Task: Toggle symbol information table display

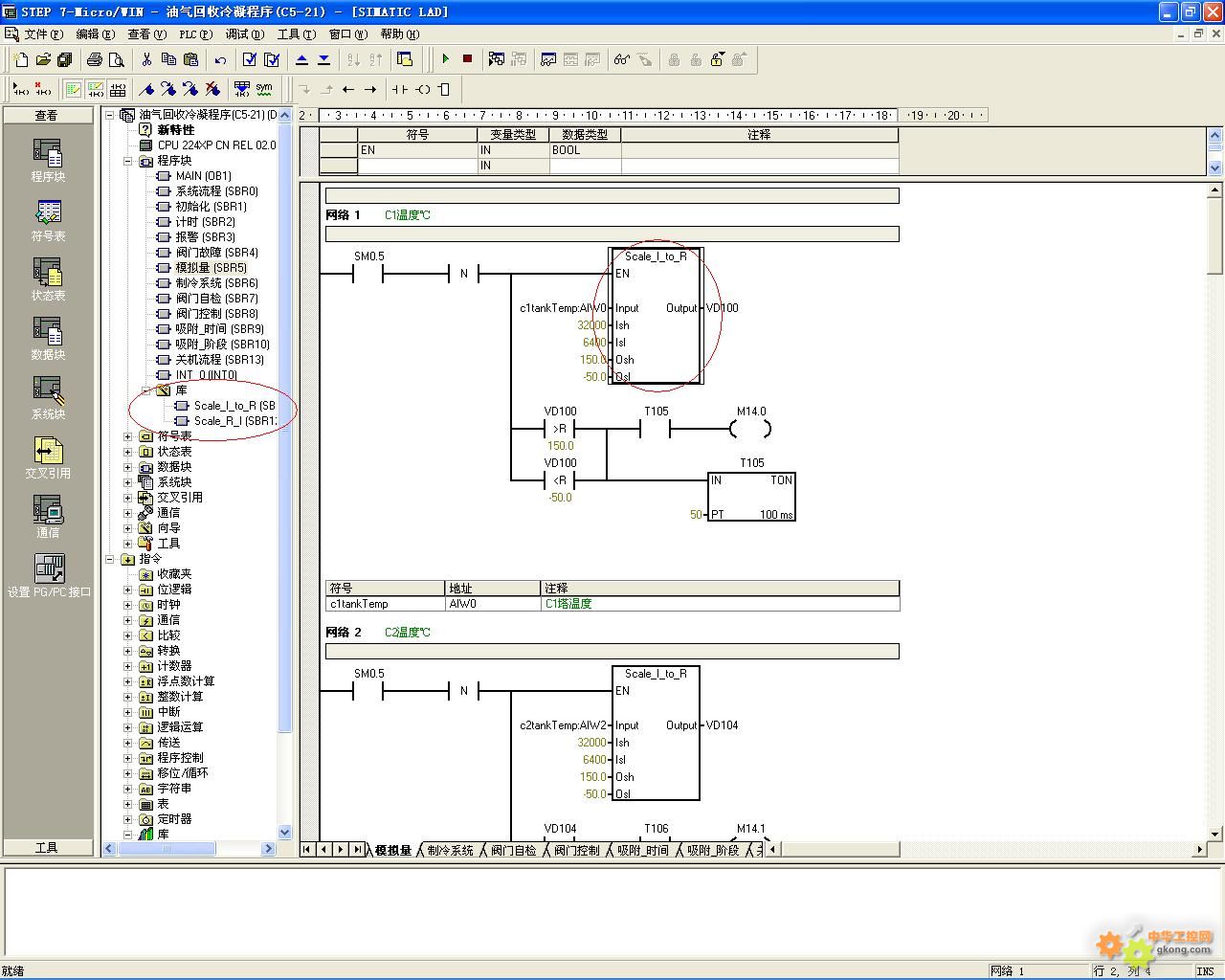Action: (118, 89)
